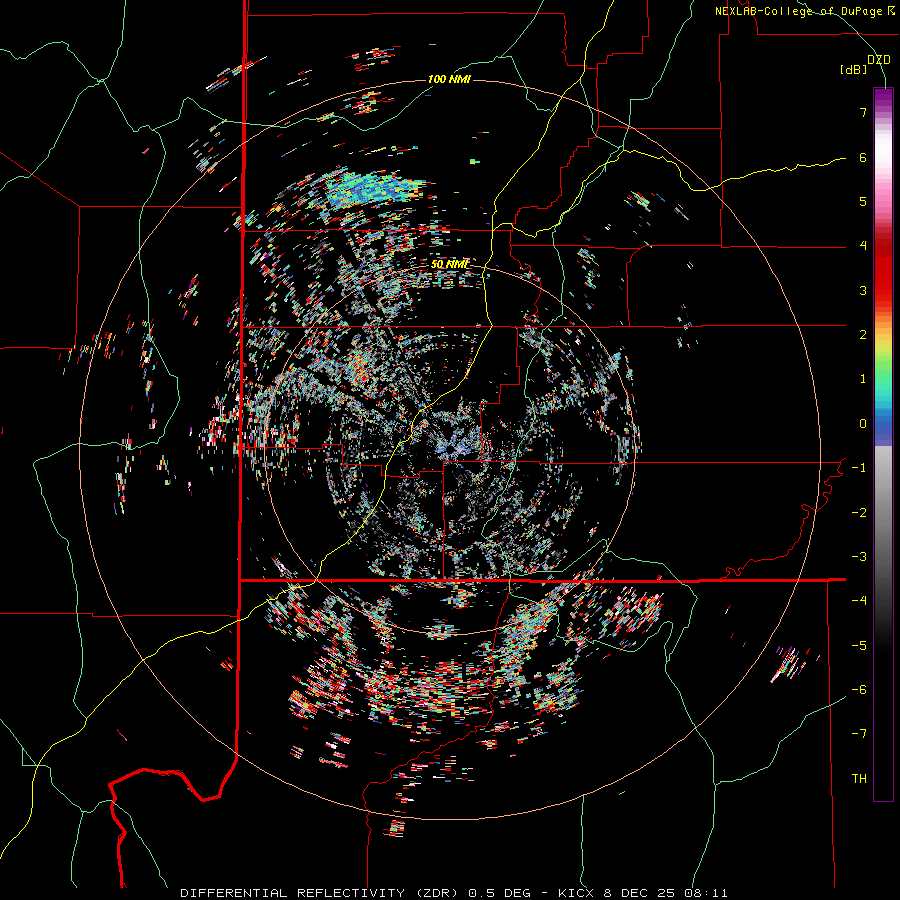
Task: Click the -6 value on color scale
Action: point(859,690)
